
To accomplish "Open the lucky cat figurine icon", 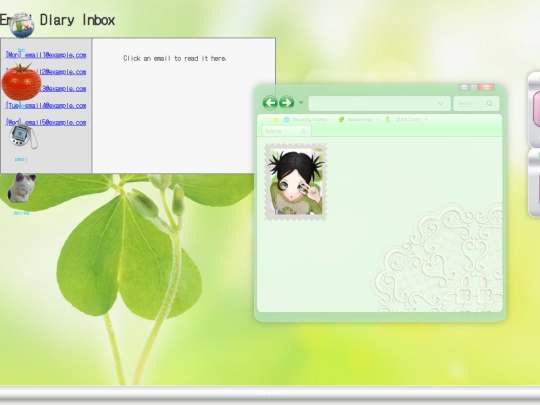I will click(x=22, y=188).
